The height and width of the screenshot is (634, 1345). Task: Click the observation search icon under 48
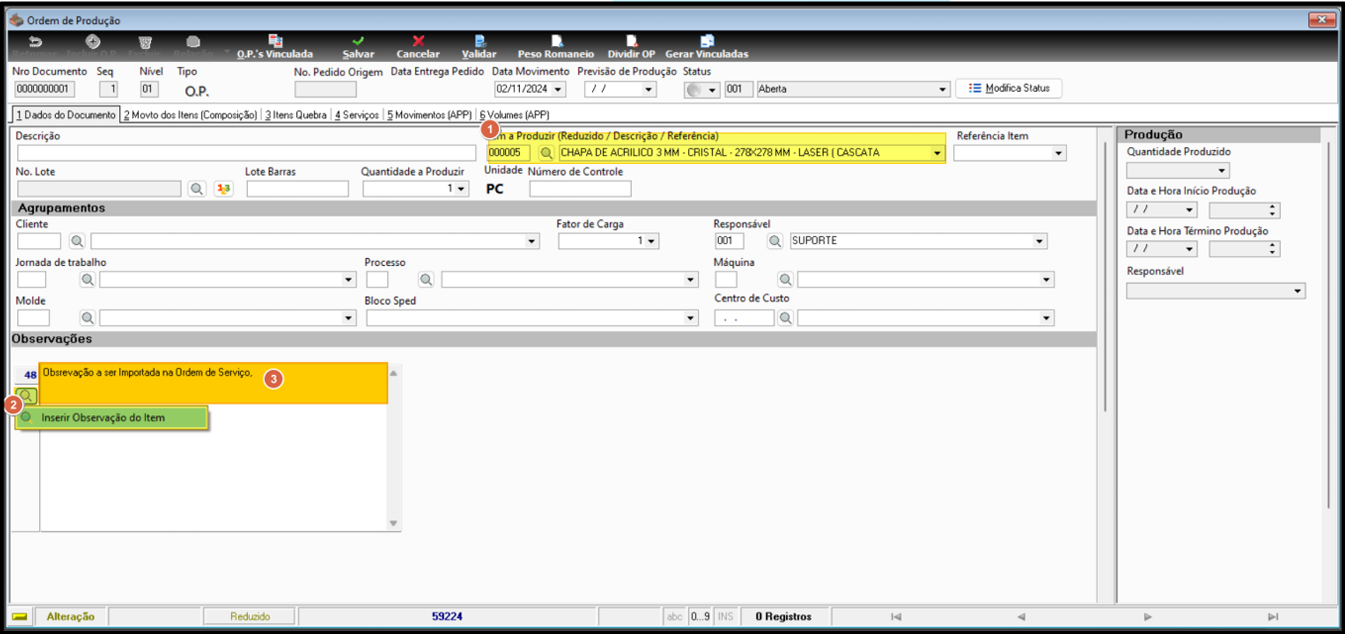(26, 395)
